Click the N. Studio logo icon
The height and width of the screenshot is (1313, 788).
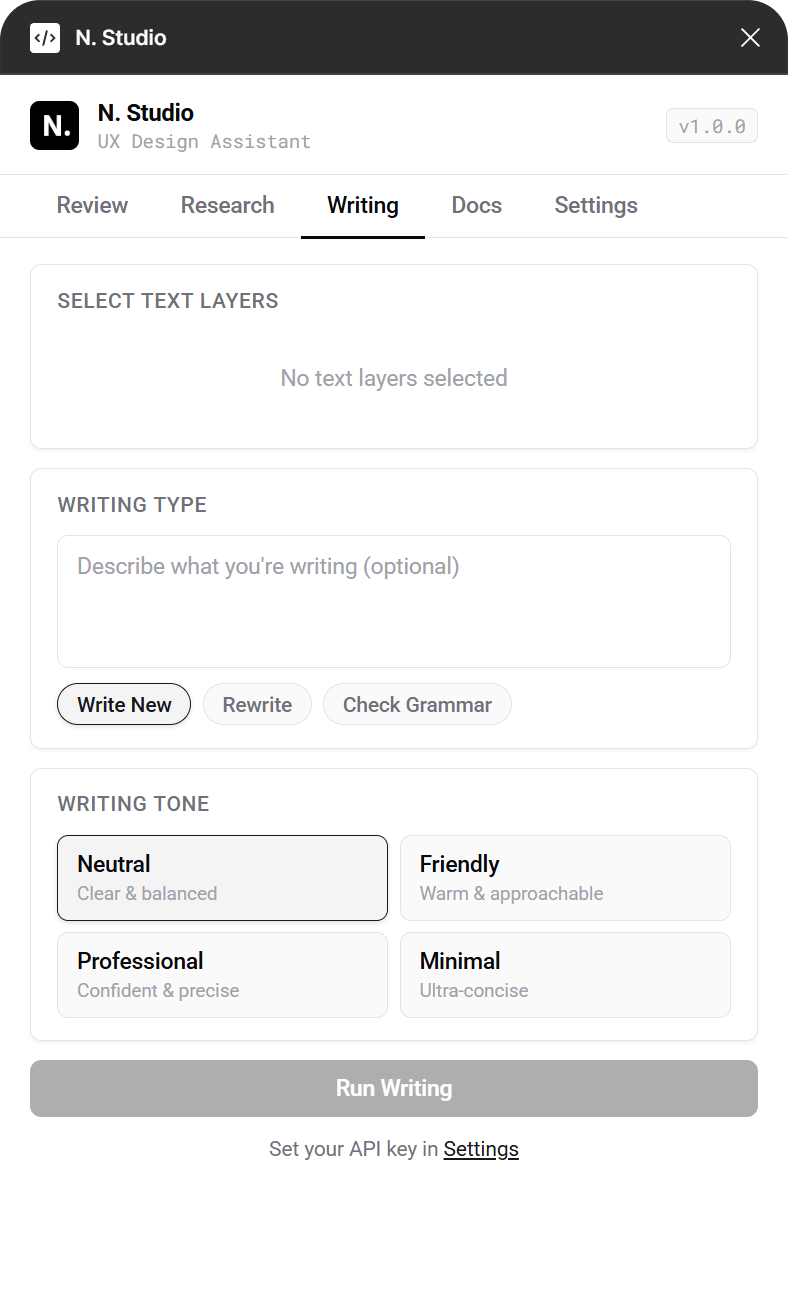pyautogui.click(x=54, y=125)
